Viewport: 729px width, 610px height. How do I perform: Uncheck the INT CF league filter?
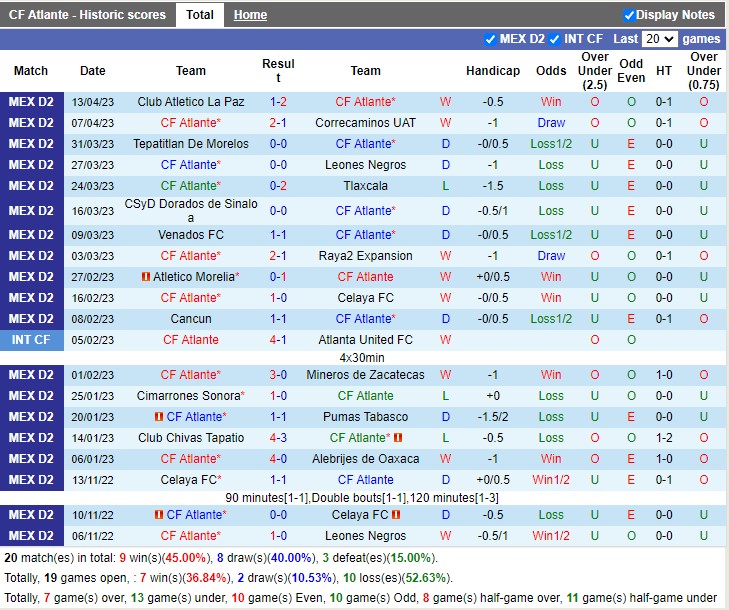click(x=554, y=39)
